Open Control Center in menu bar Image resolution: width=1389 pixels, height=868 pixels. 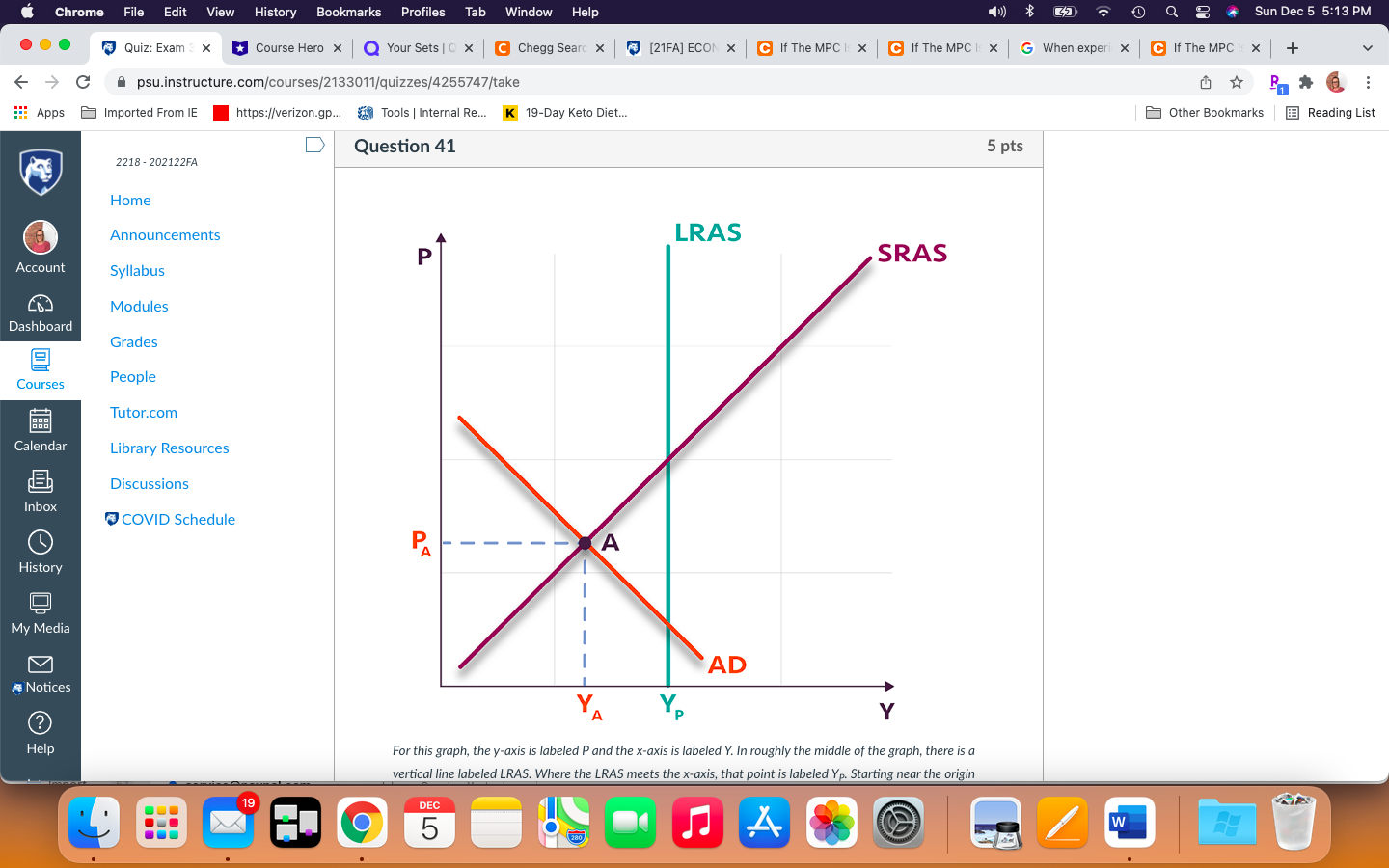pyautogui.click(x=1202, y=12)
